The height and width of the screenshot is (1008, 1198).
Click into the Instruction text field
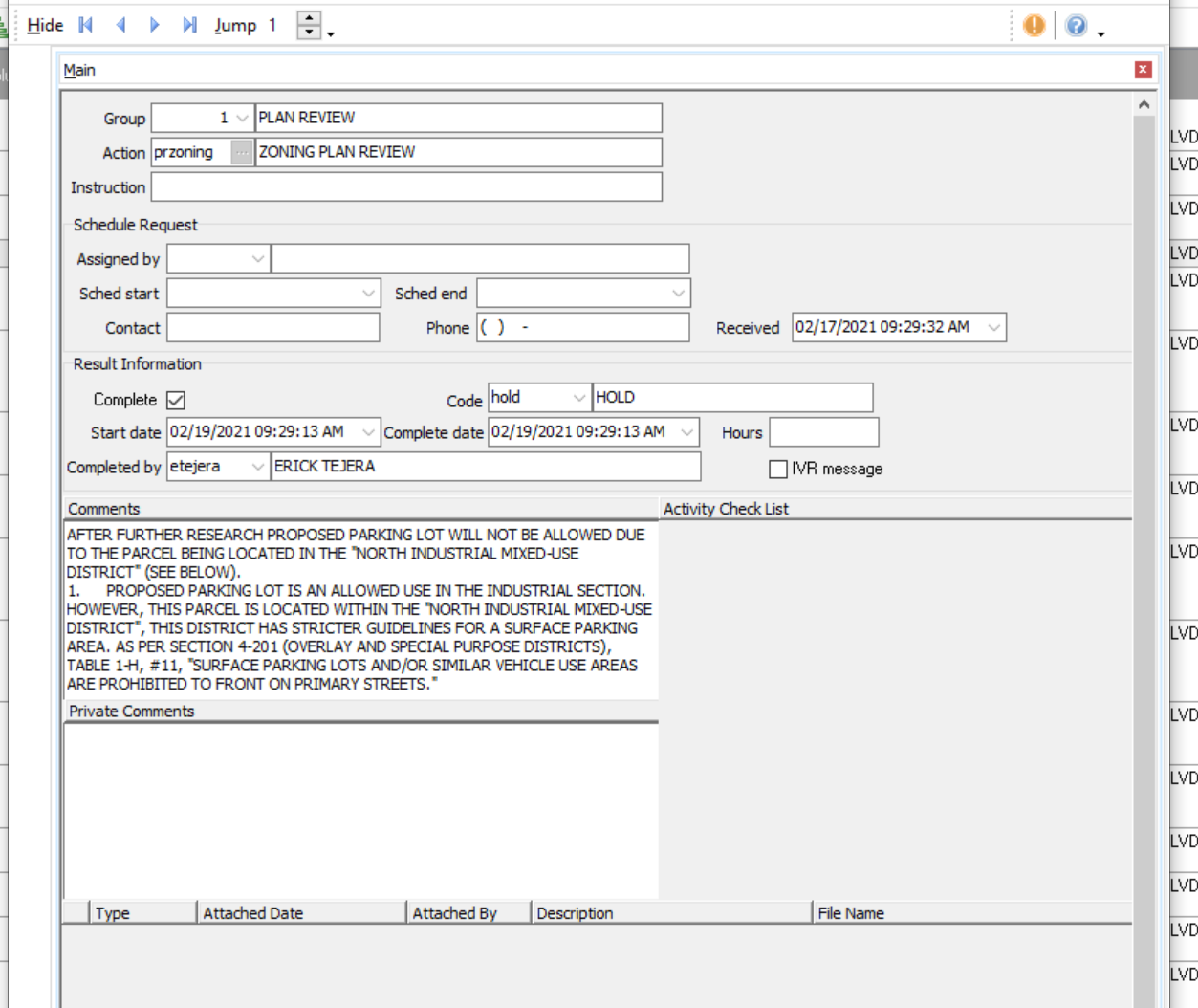click(x=405, y=187)
